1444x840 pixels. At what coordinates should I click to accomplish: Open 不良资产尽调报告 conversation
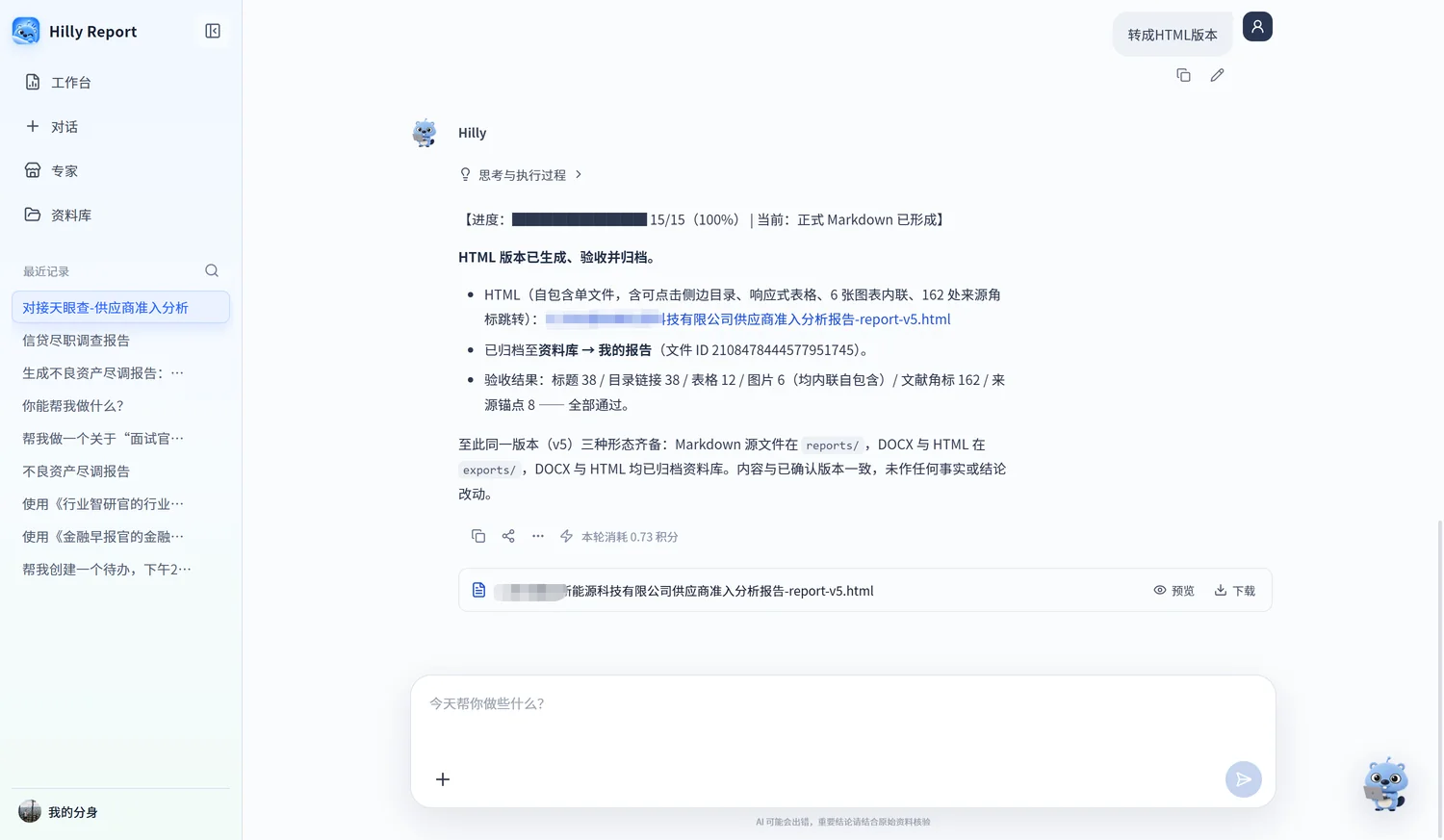click(x=120, y=471)
